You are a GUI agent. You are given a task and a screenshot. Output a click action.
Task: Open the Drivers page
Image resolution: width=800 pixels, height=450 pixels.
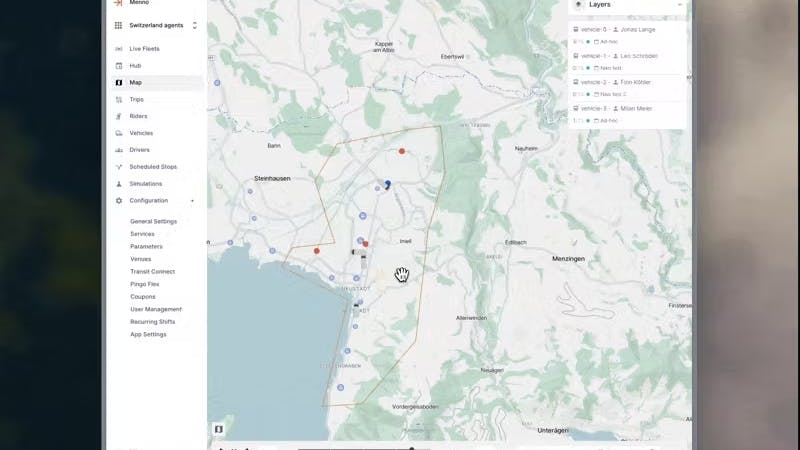pos(157,150)
